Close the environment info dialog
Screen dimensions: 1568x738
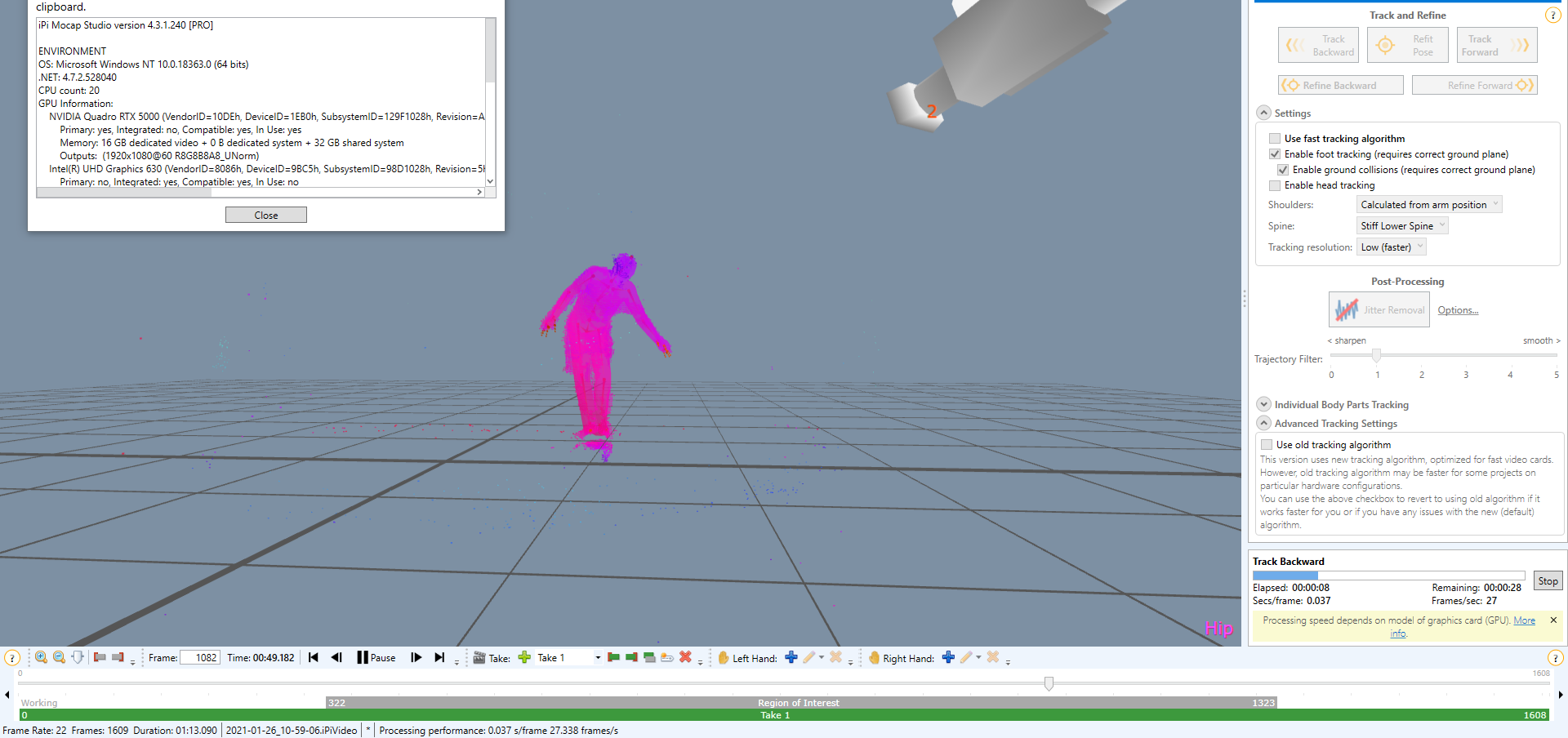tap(266, 215)
